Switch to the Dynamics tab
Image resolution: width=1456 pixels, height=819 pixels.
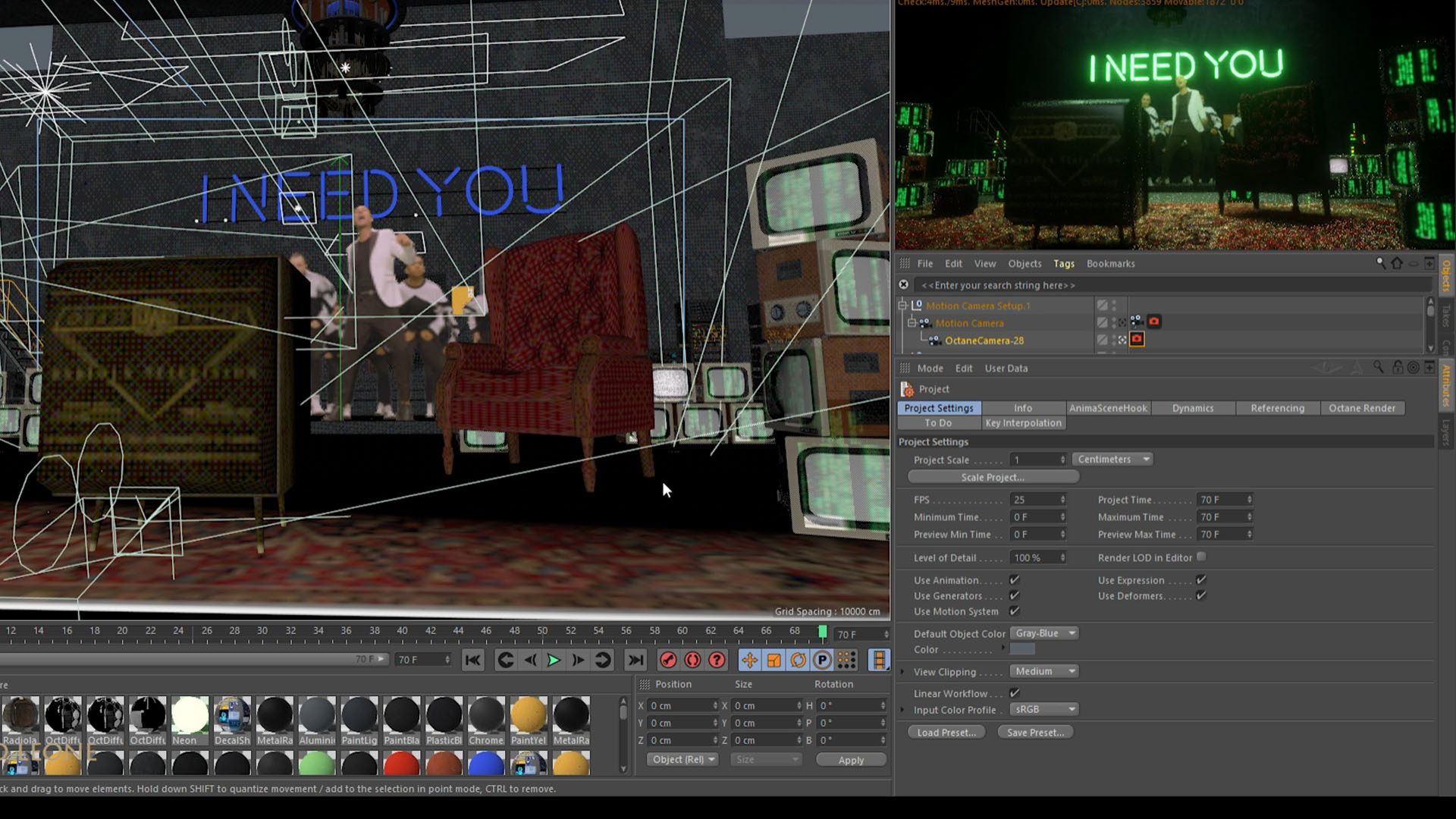coord(1193,408)
